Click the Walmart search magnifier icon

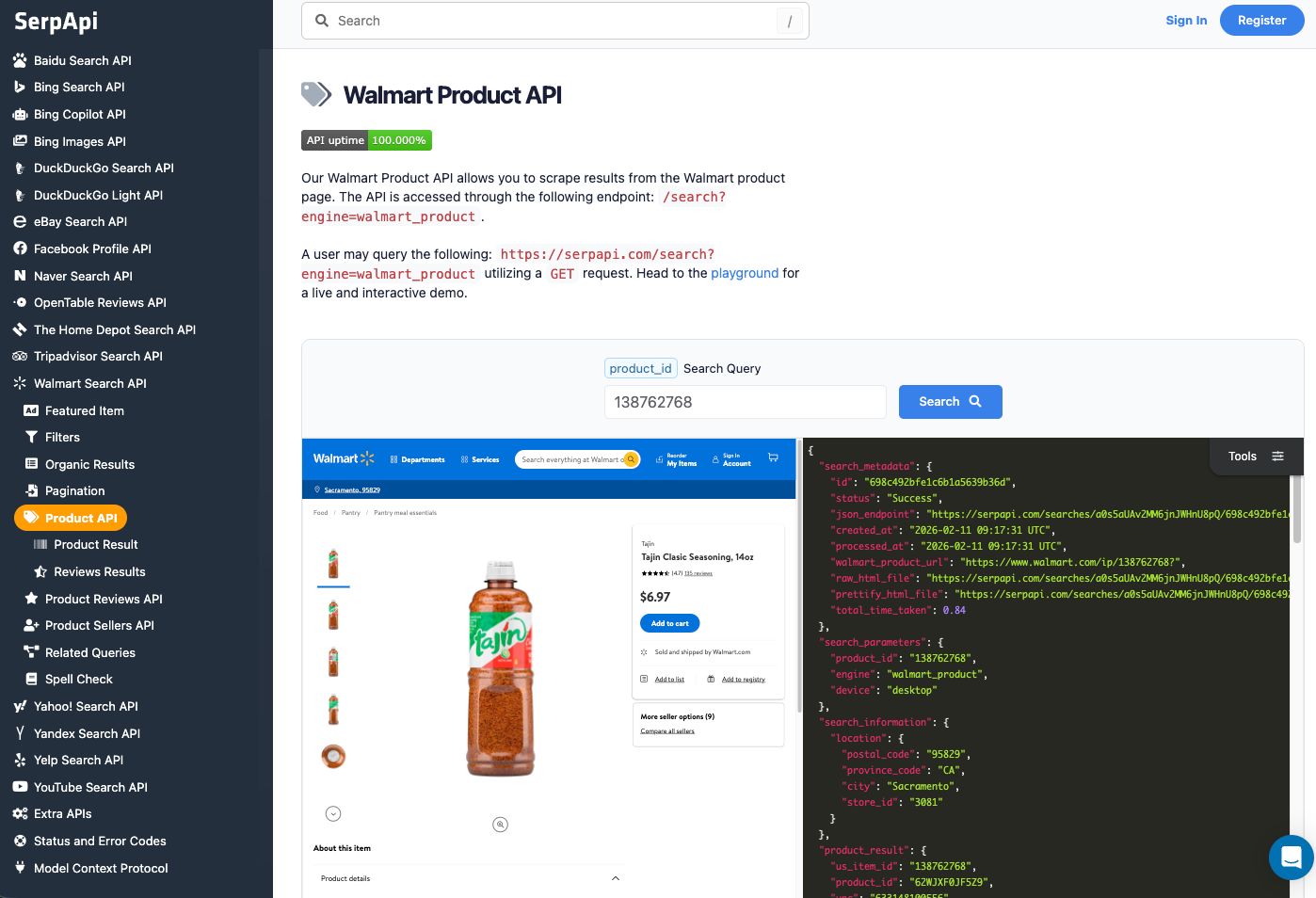631,459
